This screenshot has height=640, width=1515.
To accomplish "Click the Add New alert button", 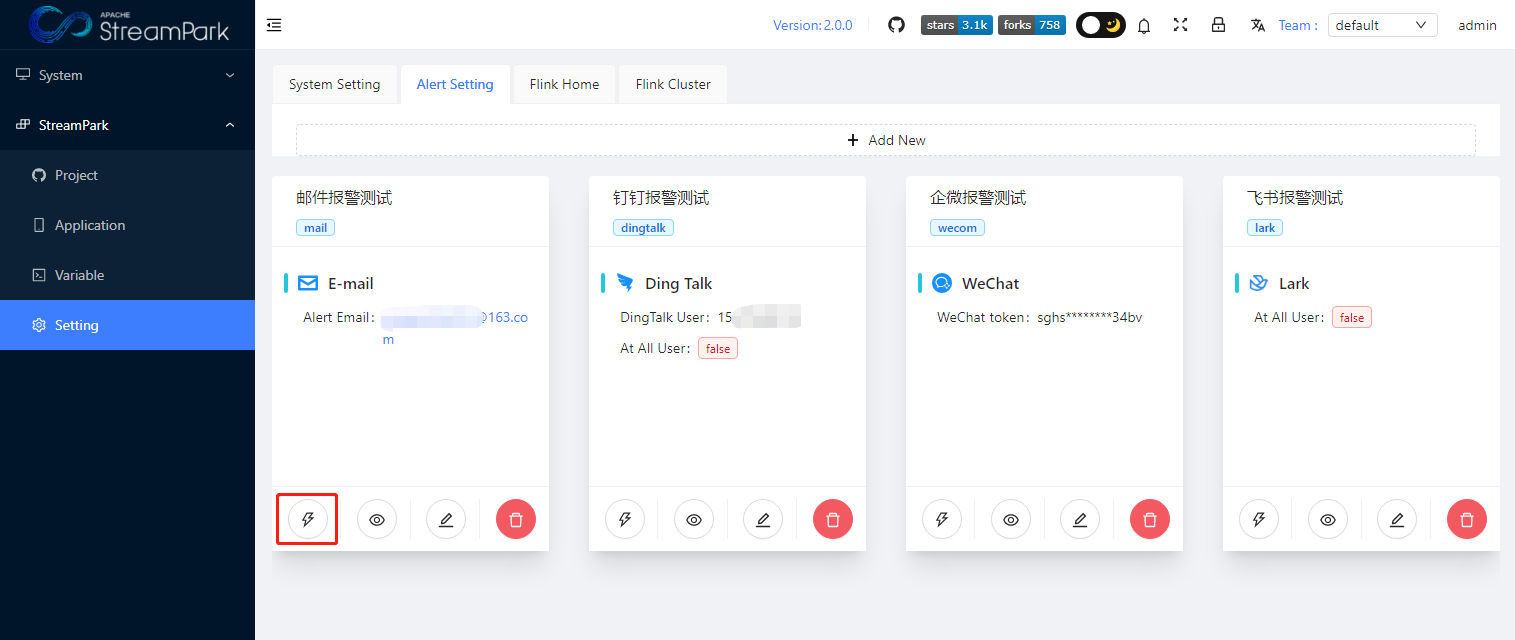I will click(885, 140).
